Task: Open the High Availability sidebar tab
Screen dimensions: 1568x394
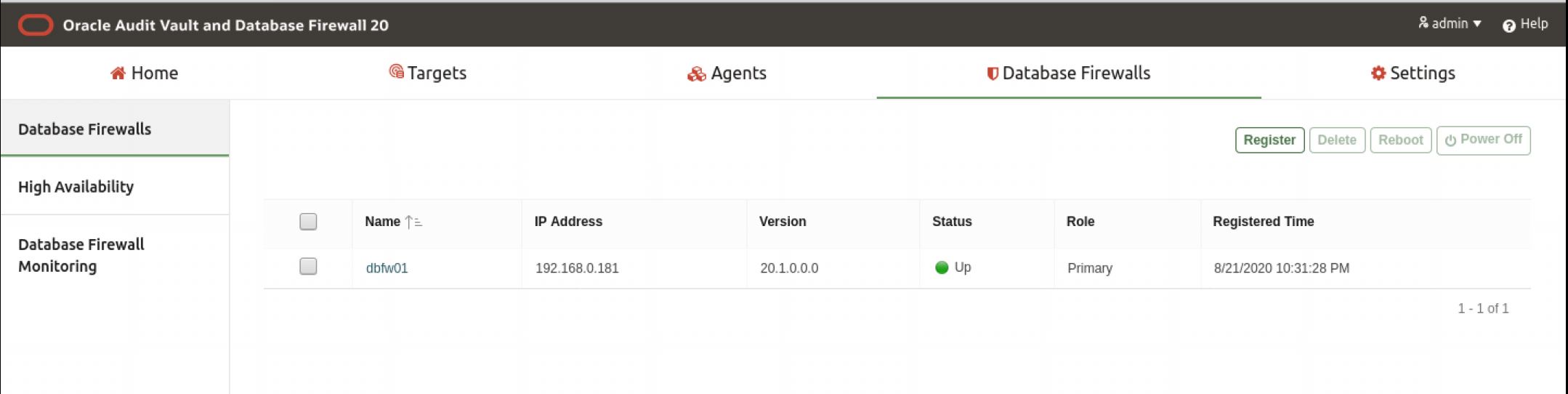Action: click(x=76, y=187)
